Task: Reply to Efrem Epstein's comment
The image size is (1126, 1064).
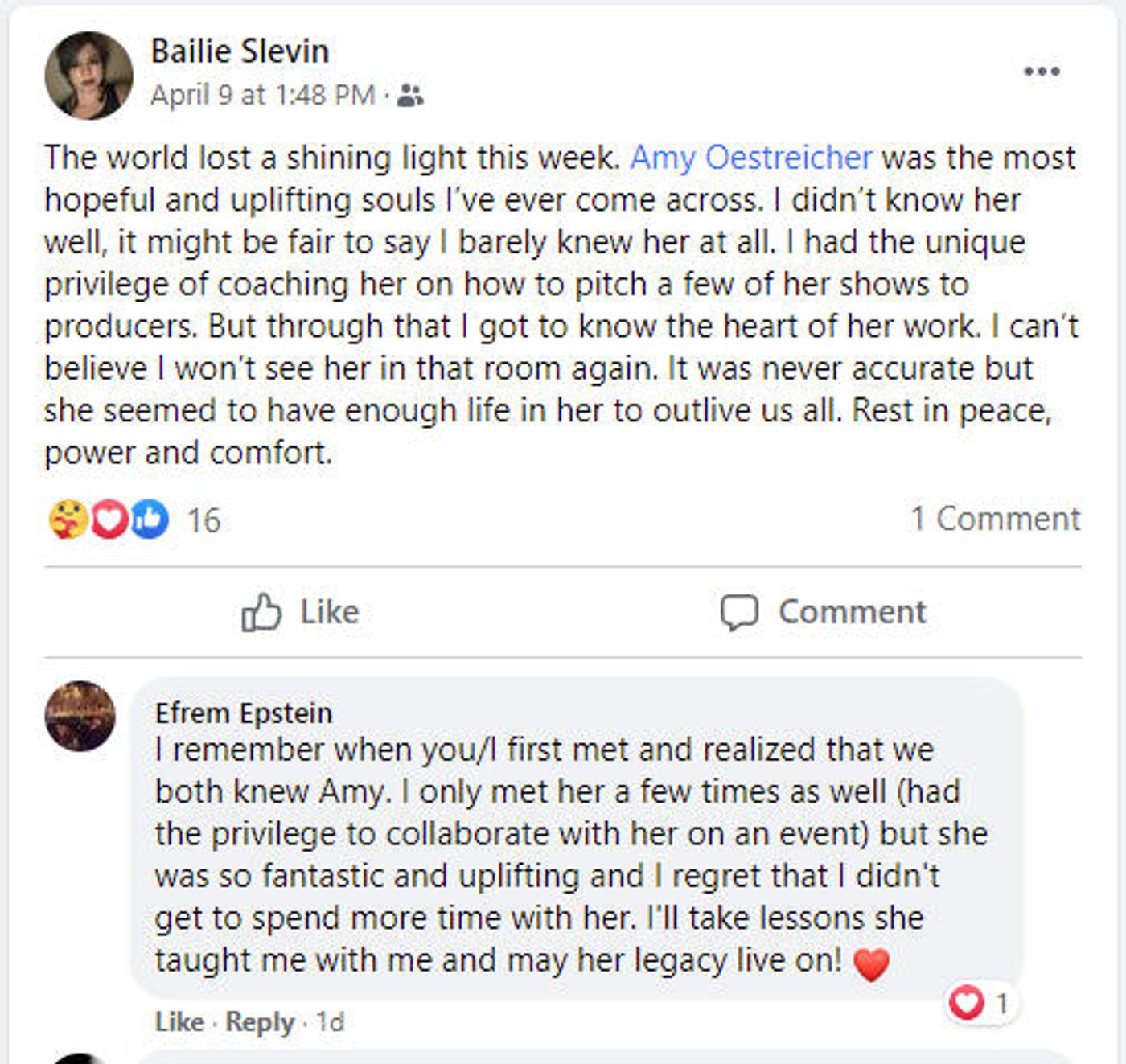Action: coord(260,1021)
